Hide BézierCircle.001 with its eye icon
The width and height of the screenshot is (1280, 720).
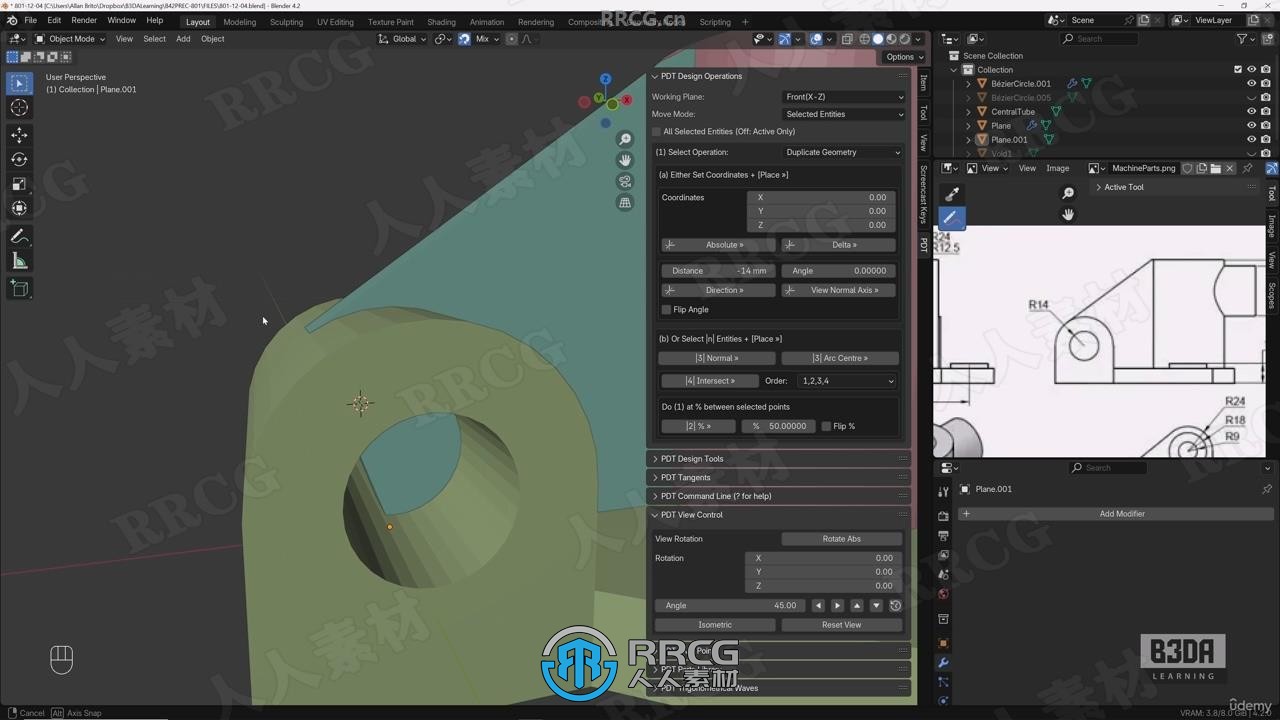click(x=1251, y=84)
